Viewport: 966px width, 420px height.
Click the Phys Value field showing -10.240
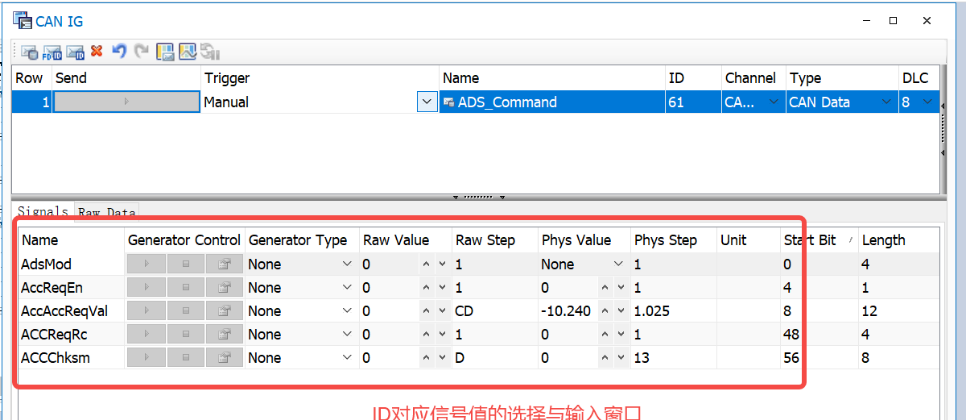(567, 311)
